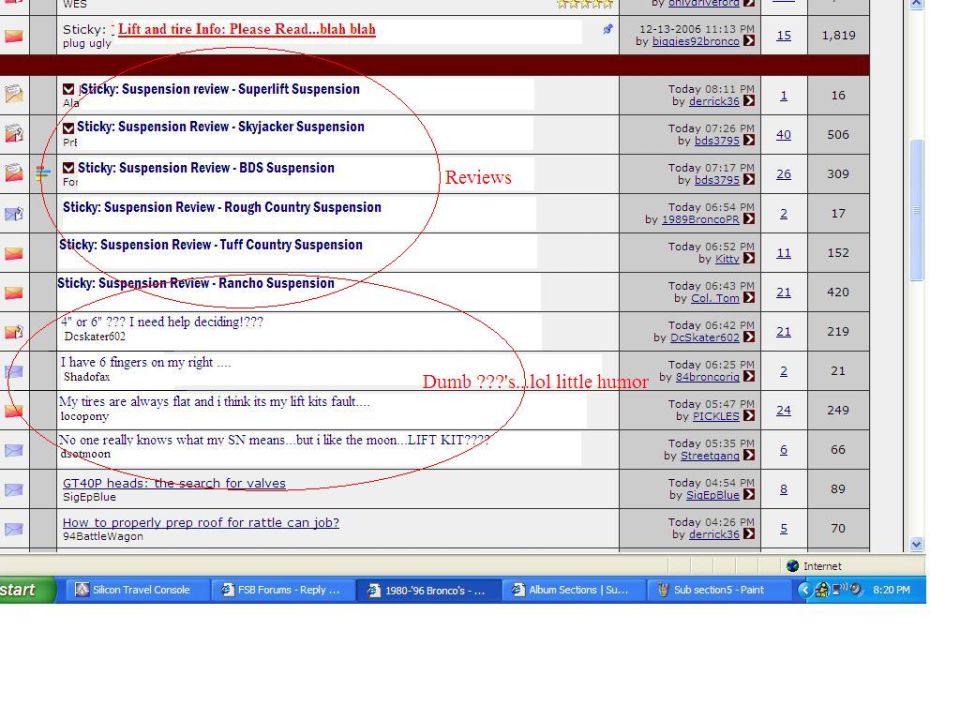This screenshot has height=720, width=960.
Task: Toggle checkbox next to Skyjacker Suspension sticky
Action: click(69, 127)
